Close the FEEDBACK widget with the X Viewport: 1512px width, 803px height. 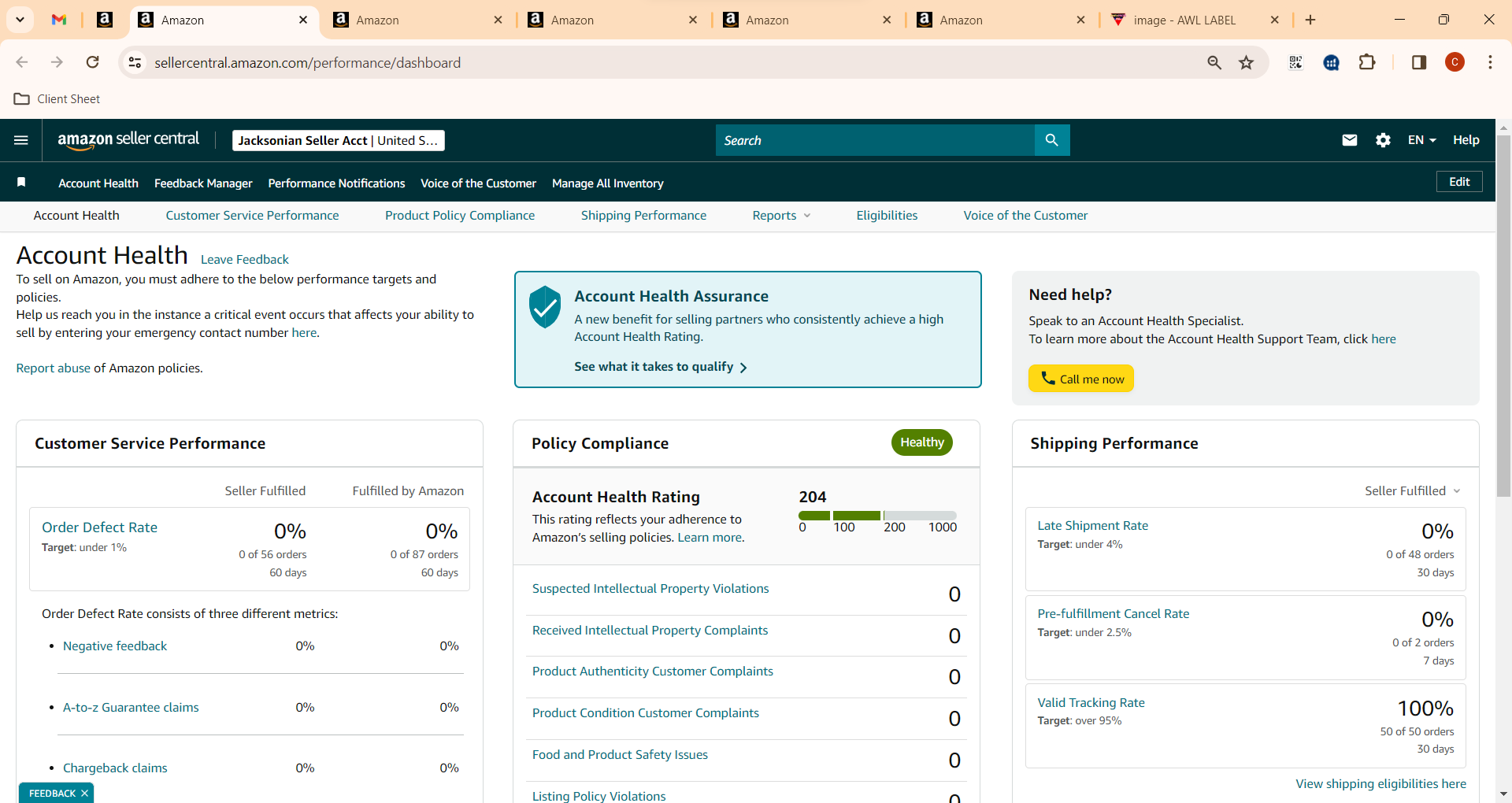click(x=84, y=794)
